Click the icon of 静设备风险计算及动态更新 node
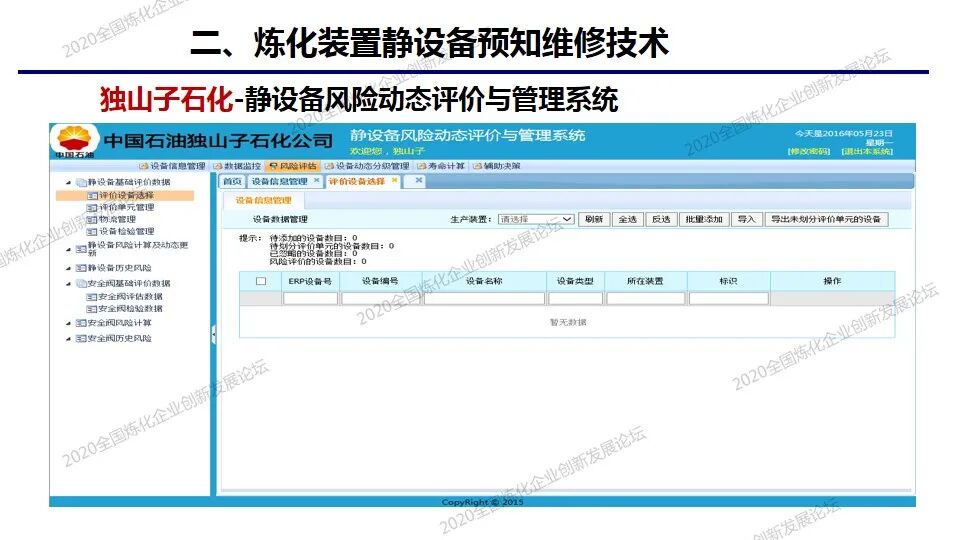This screenshot has width=960, height=540. [81, 249]
